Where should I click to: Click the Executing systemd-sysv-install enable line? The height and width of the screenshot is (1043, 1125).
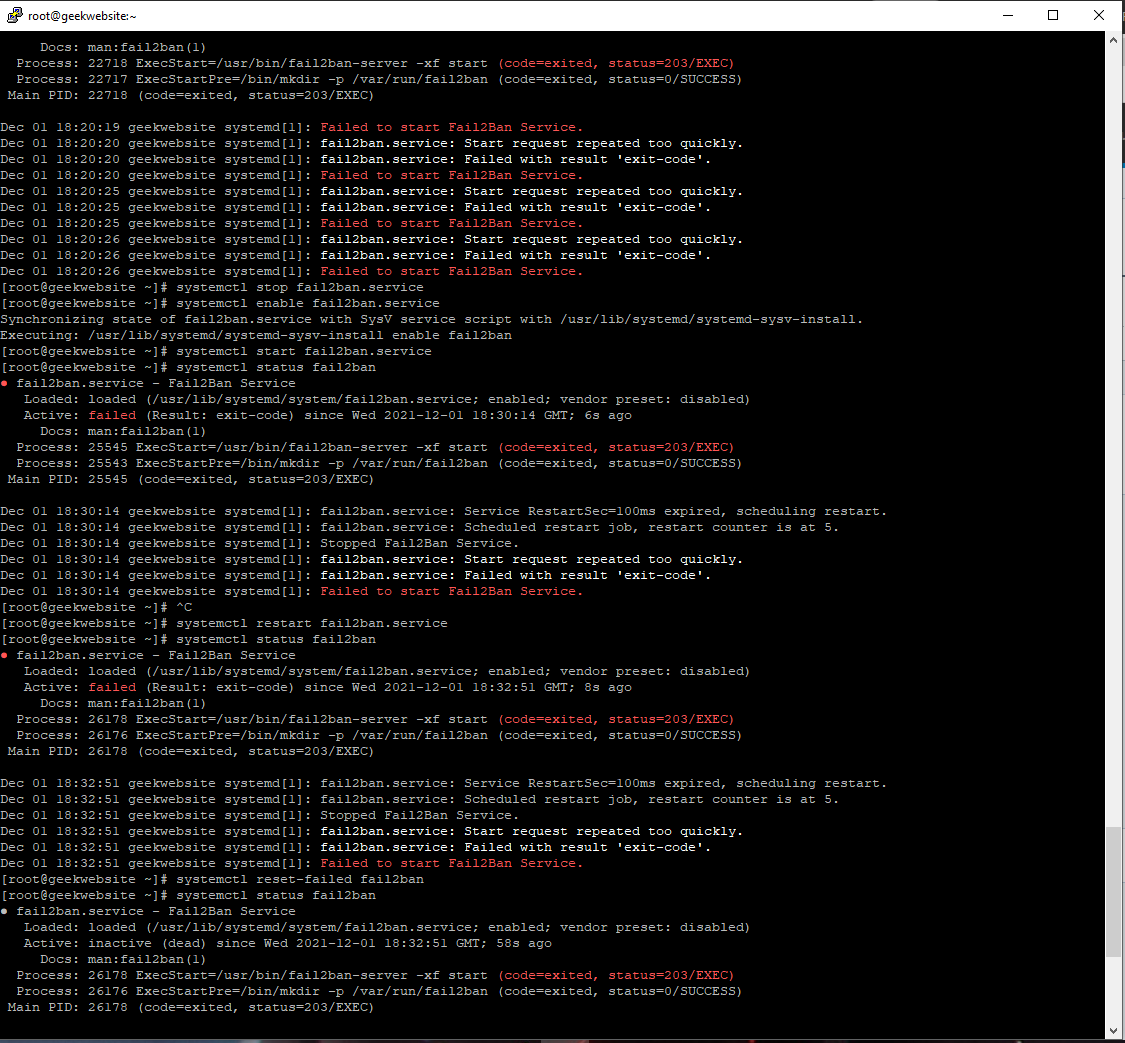tap(256, 335)
